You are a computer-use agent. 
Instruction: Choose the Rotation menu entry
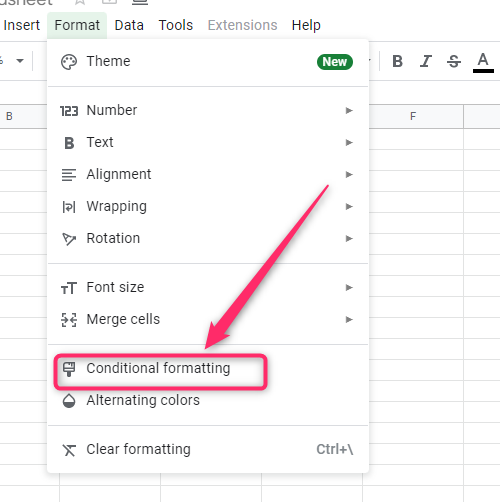pos(208,238)
